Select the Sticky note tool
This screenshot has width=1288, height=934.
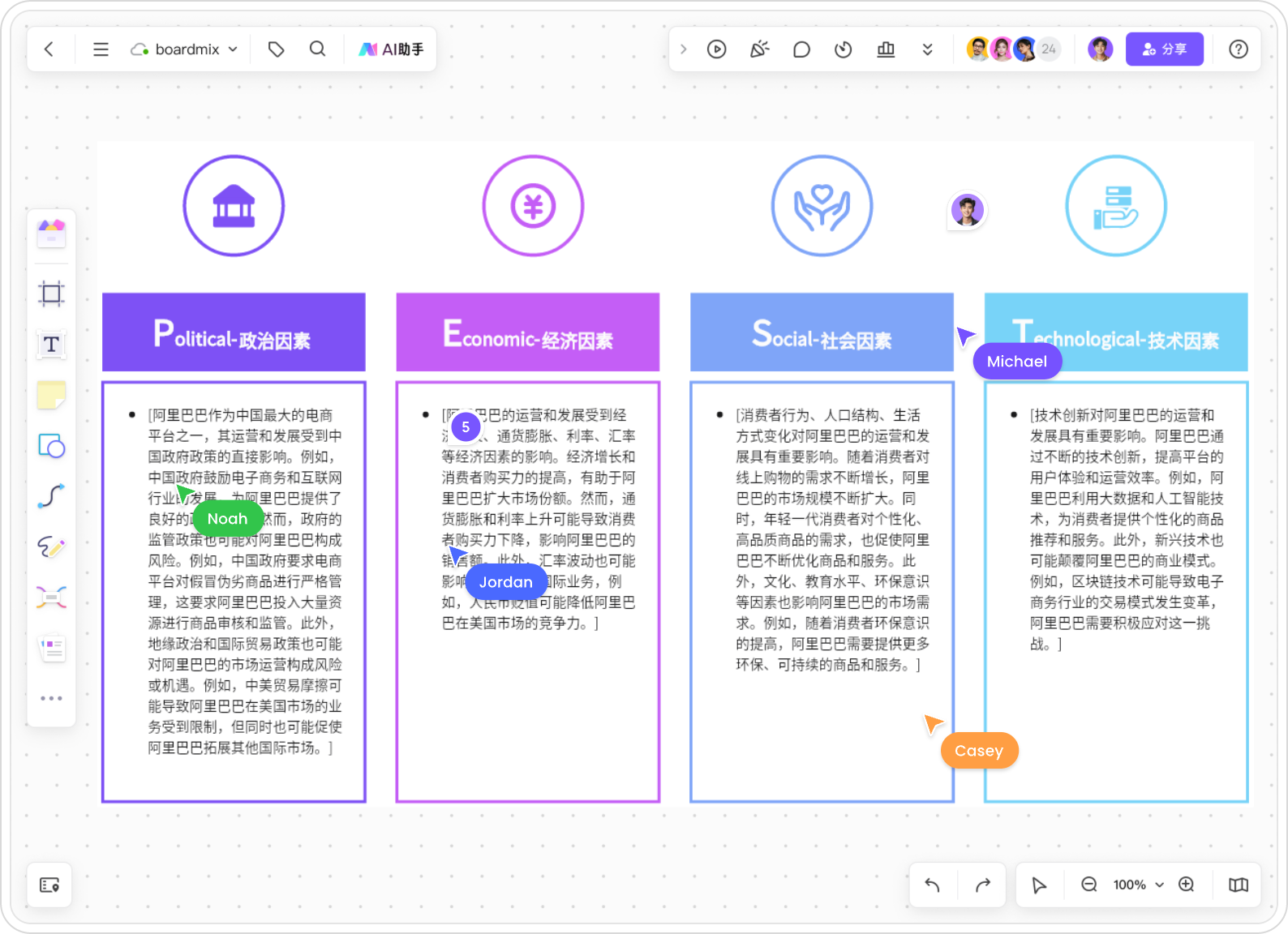click(52, 396)
